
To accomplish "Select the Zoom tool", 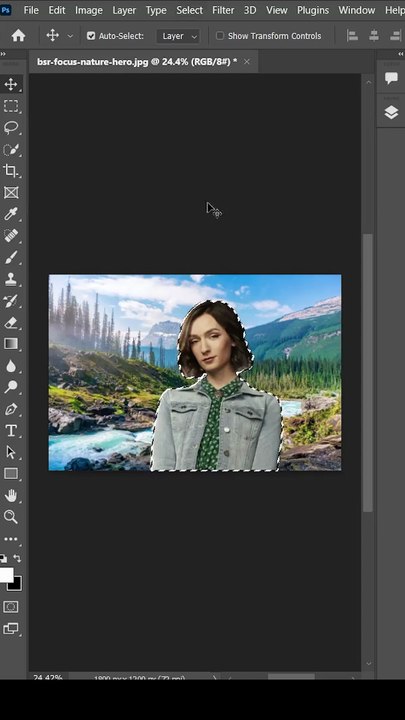I will coord(11,517).
